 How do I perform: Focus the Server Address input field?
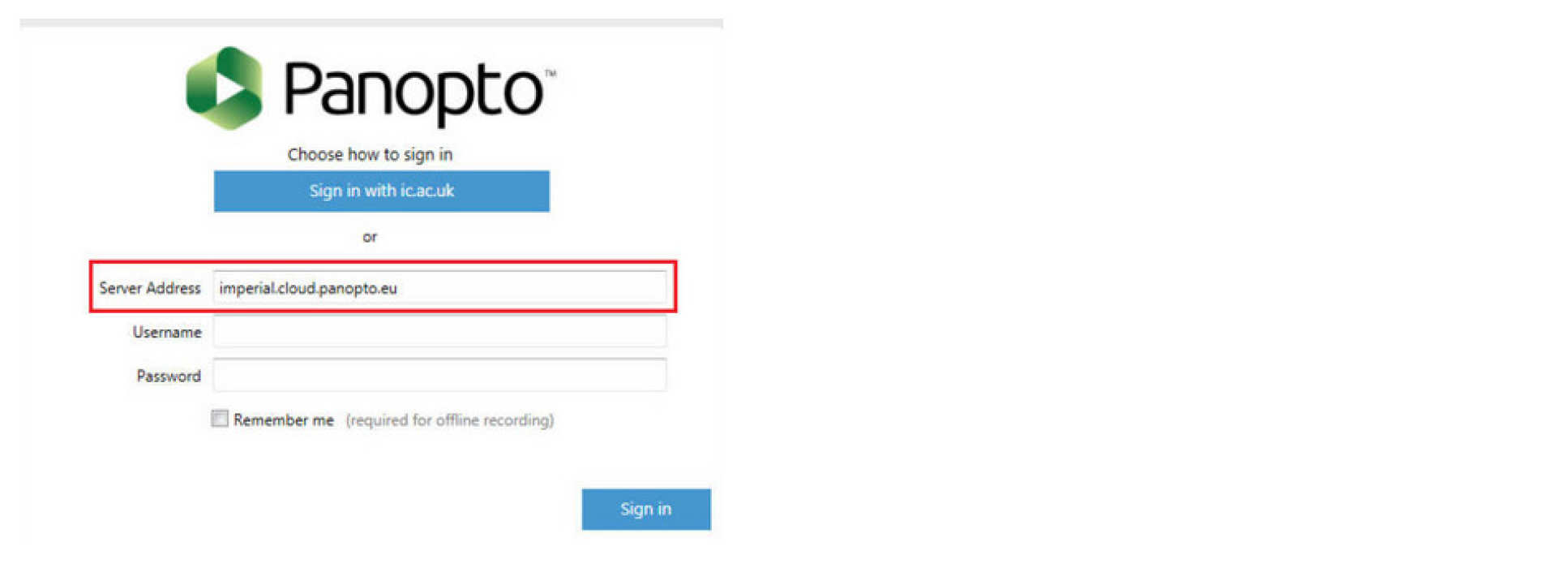tap(439, 287)
